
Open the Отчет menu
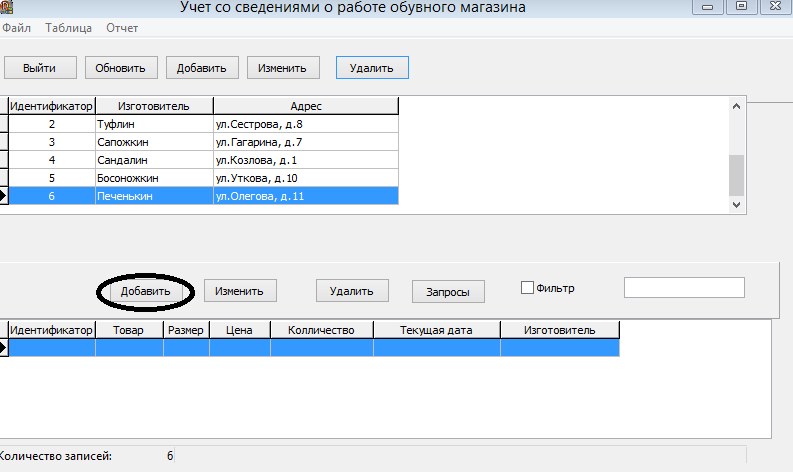click(122, 28)
